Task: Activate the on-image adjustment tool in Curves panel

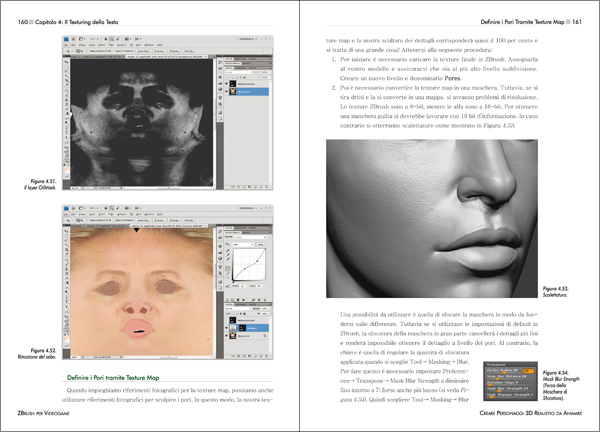Action: coord(227,245)
